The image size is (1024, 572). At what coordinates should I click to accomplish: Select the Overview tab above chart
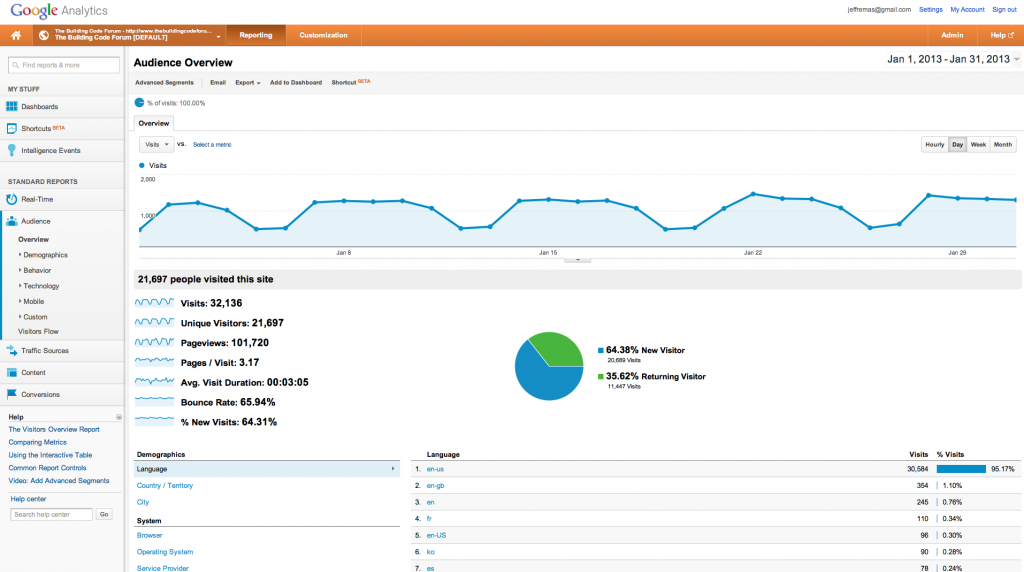click(153, 123)
